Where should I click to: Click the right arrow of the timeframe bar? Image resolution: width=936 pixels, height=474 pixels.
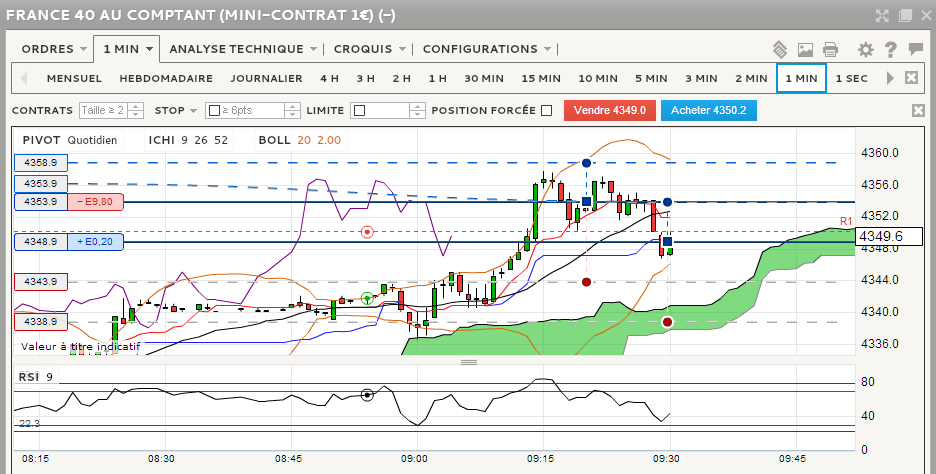(x=890, y=78)
